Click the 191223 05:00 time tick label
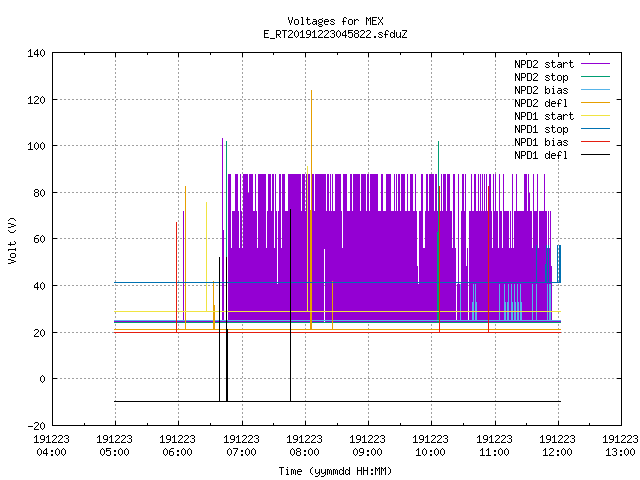 click(x=115, y=446)
